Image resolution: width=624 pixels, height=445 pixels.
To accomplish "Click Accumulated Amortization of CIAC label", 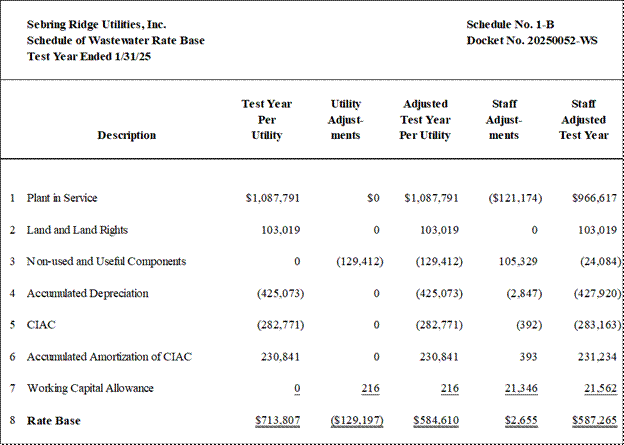I will [109, 357].
